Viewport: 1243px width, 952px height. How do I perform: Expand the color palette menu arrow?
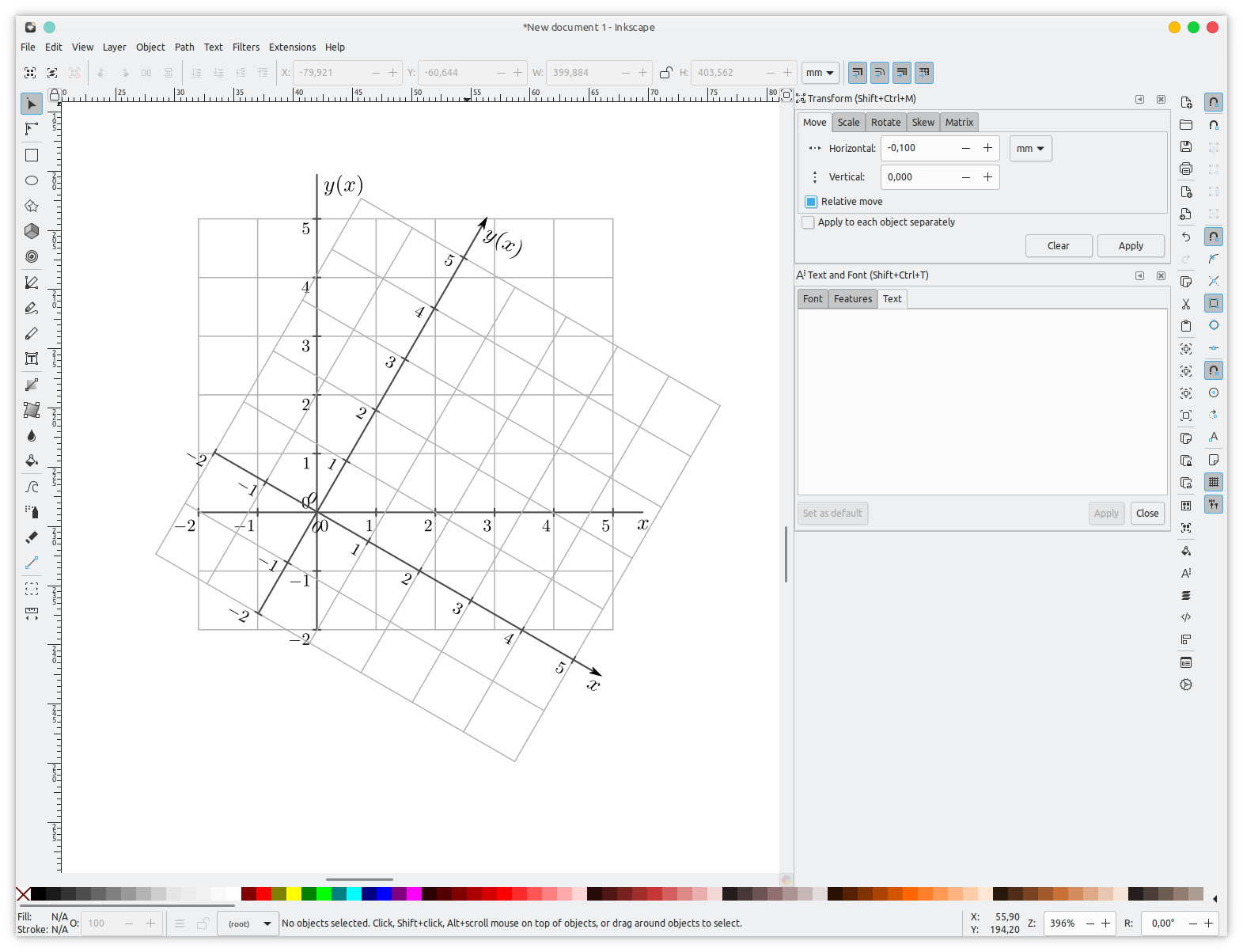[1215, 898]
